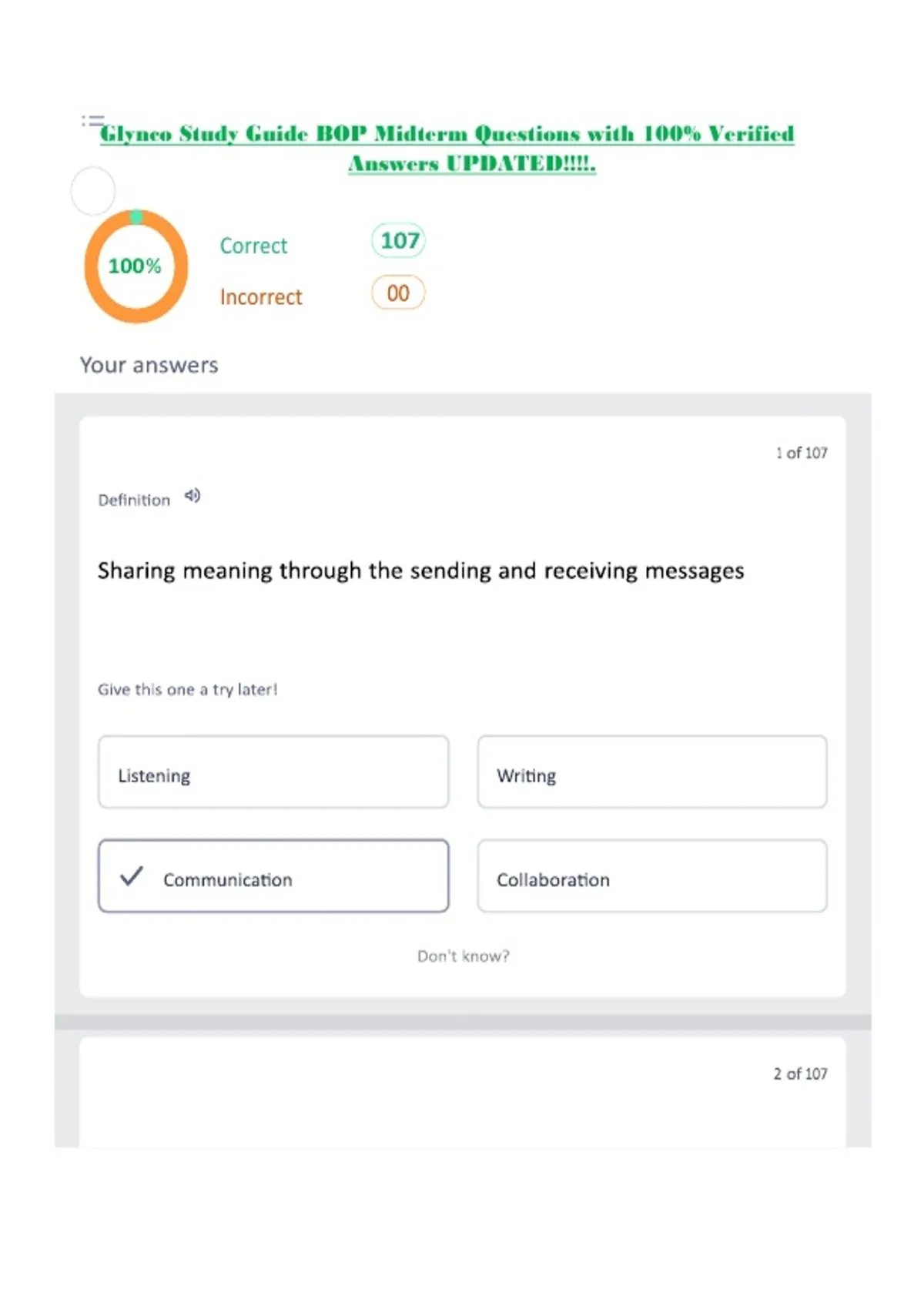Select the Listening answer option
Image resolution: width=924 pixels, height=1309 pixels.
[273, 772]
